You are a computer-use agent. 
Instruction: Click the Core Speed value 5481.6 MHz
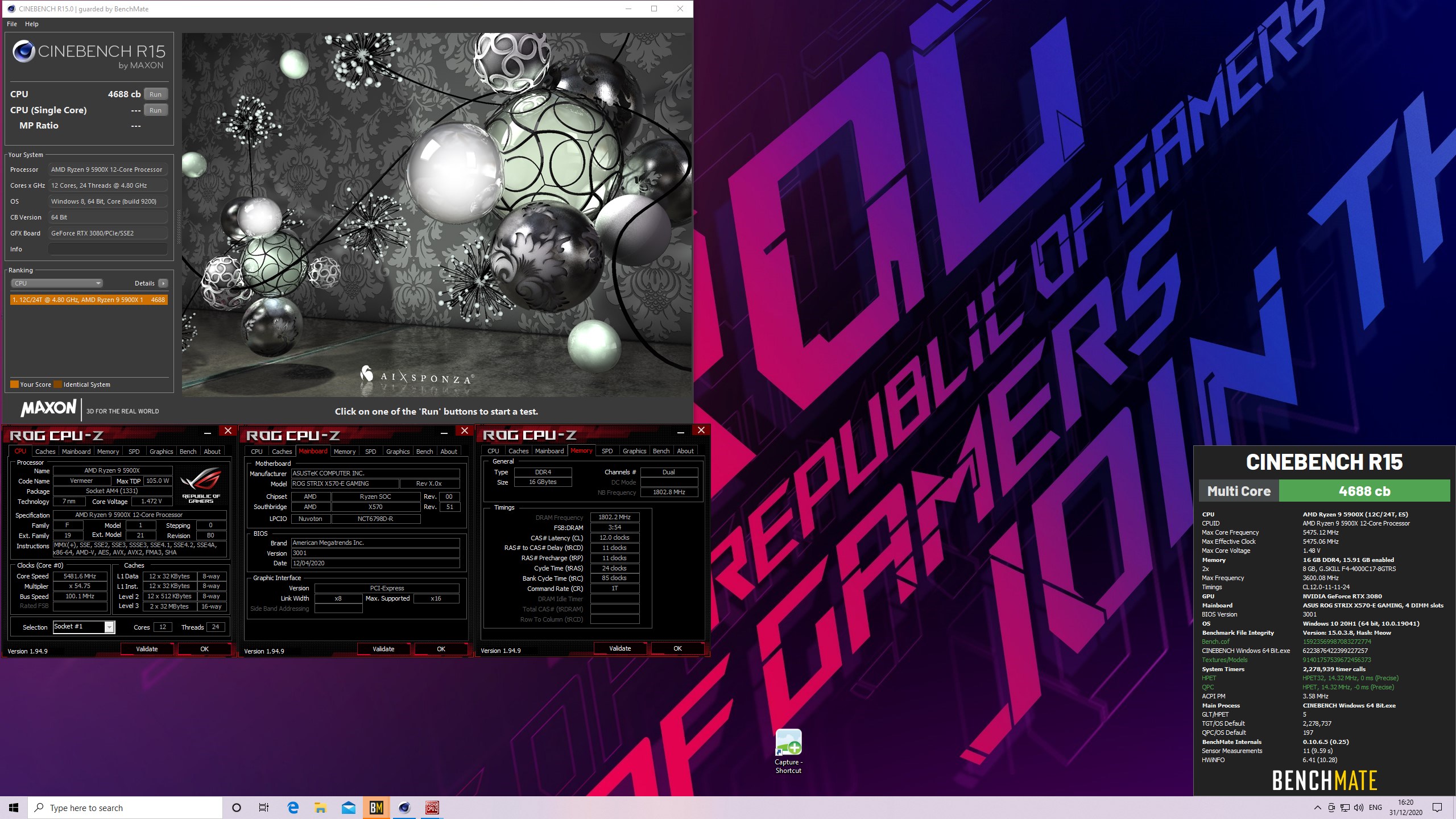[x=80, y=576]
